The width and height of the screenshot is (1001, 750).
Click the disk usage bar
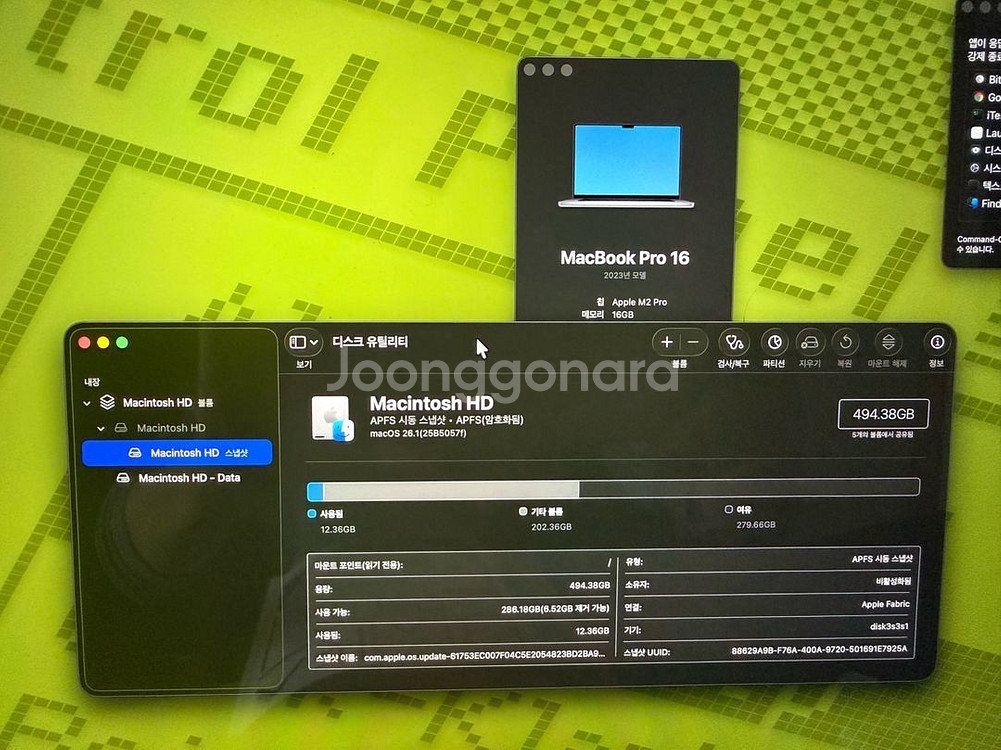coord(613,489)
